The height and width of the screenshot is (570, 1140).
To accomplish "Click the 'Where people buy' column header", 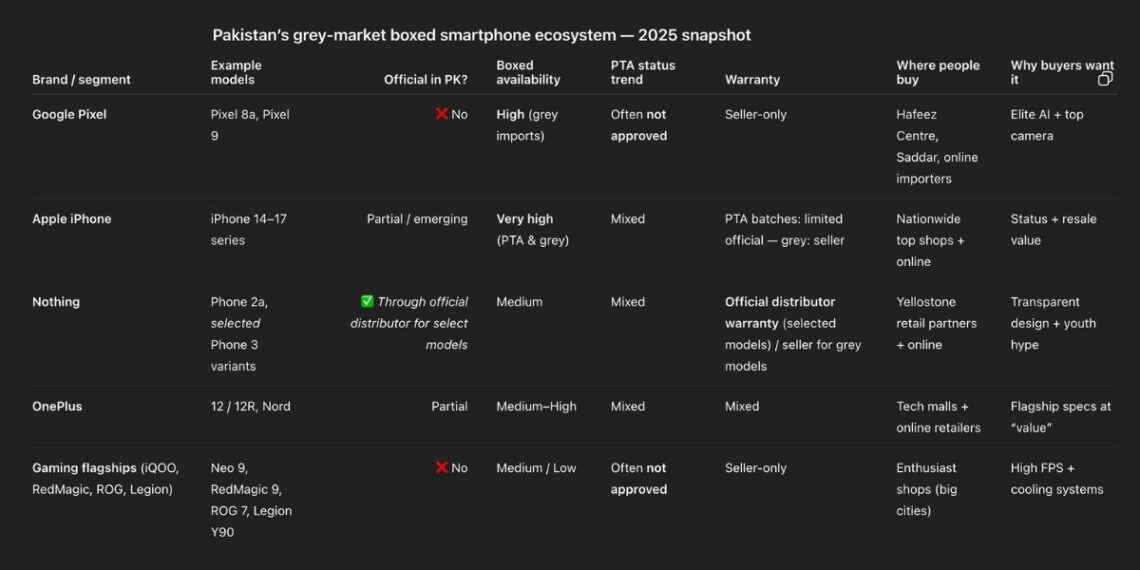I will pyautogui.click(x=938, y=72).
